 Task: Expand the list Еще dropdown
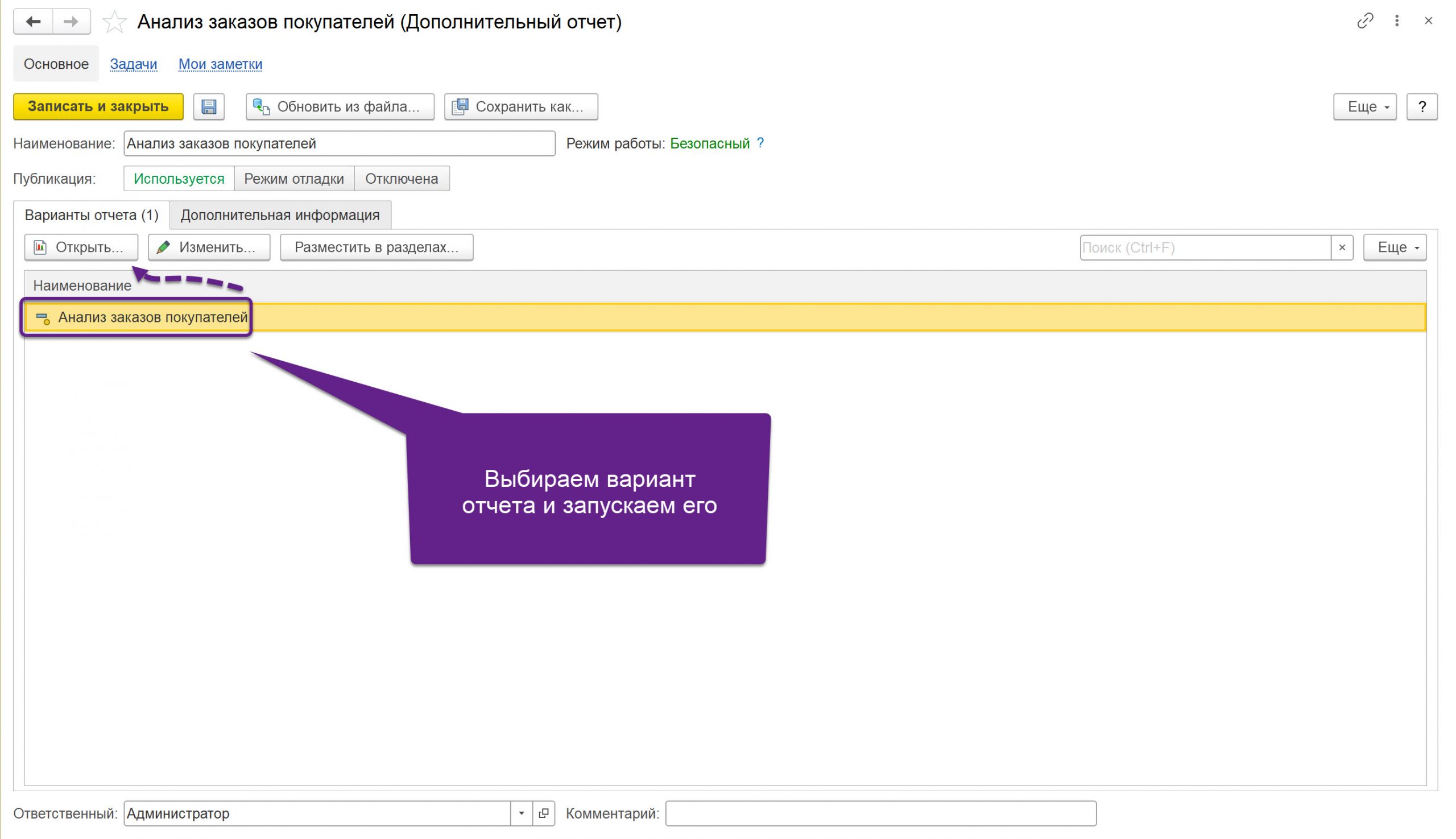(x=1395, y=247)
